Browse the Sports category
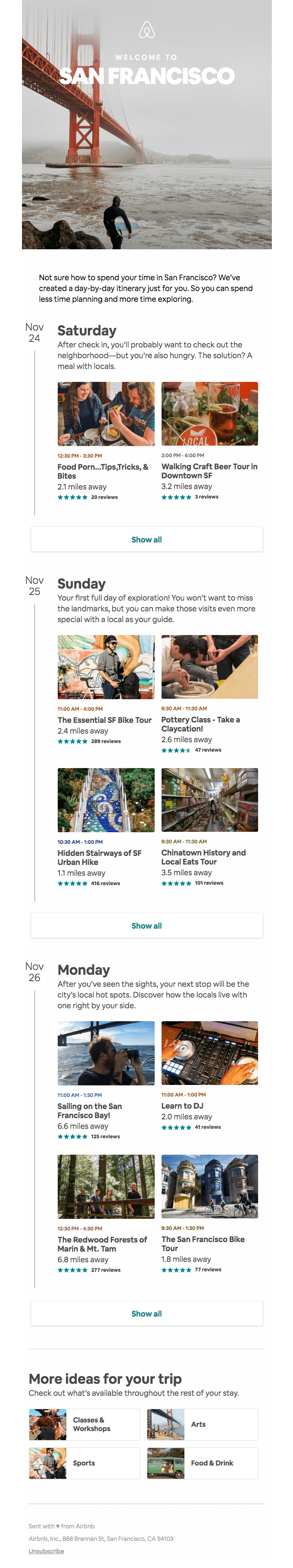This screenshot has width=293, height=1568. click(x=85, y=1463)
